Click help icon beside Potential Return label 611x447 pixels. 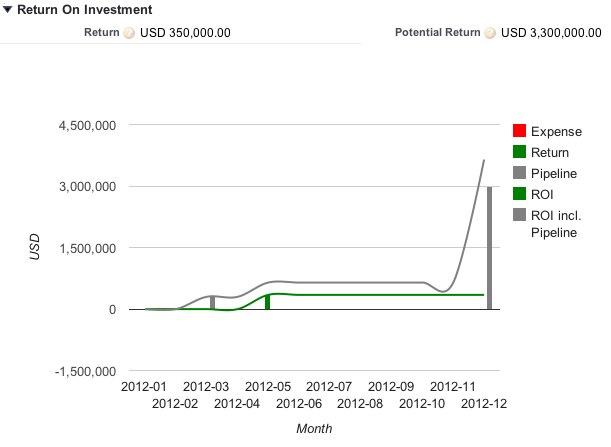tap(490, 33)
